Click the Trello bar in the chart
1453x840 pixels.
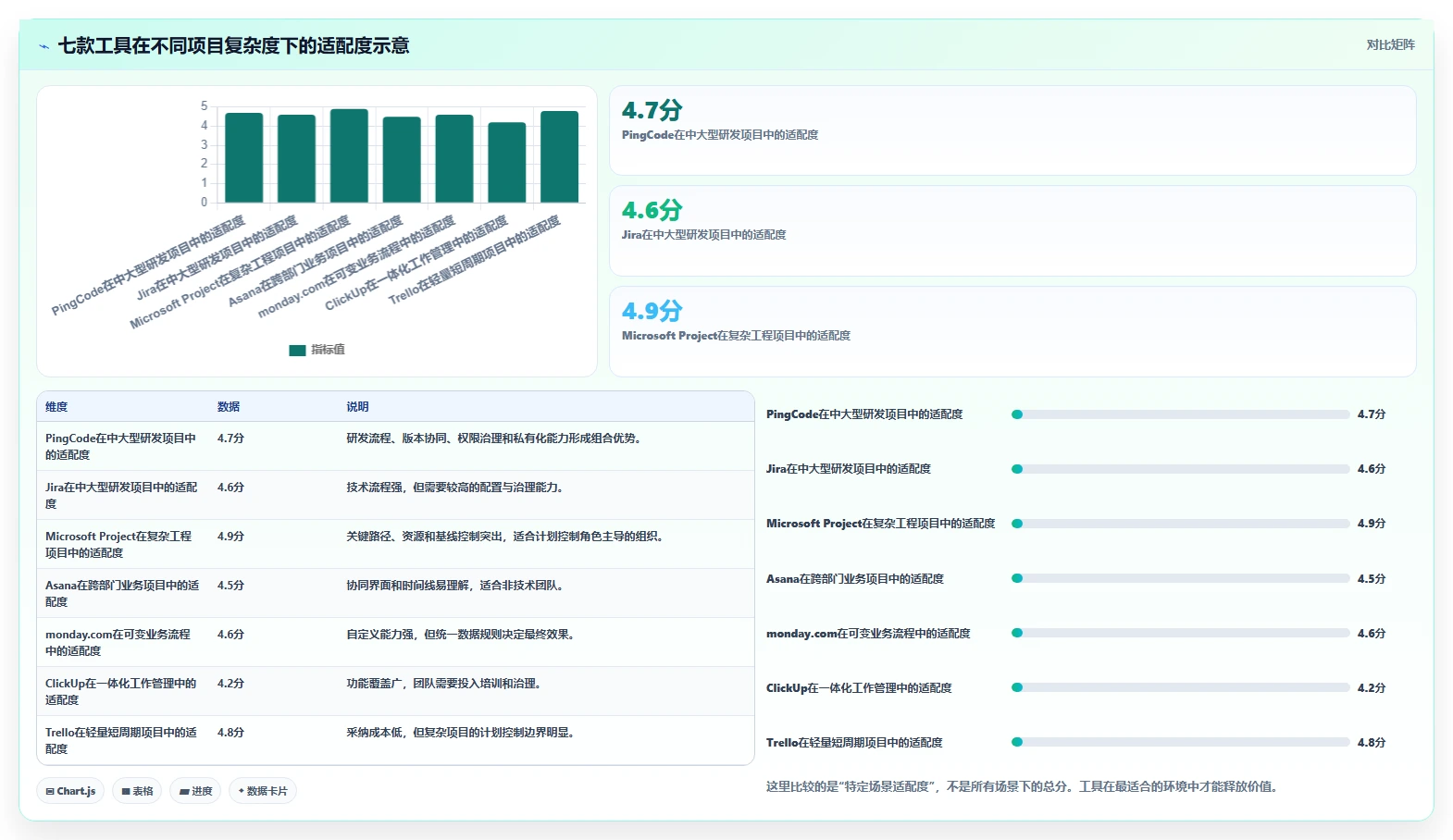point(560,156)
